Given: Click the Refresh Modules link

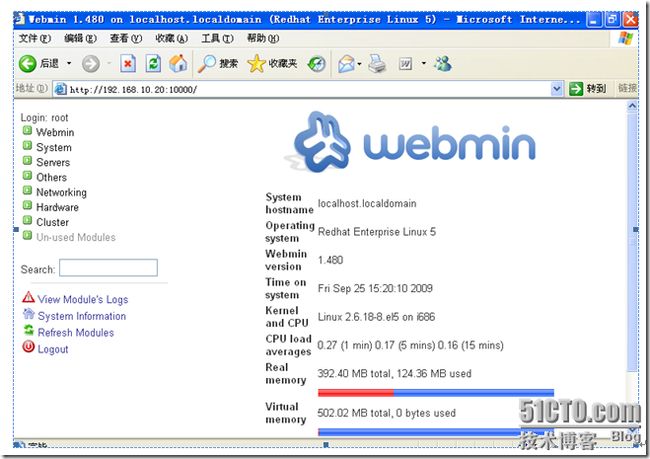Looking at the screenshot, I should (76, 333).
